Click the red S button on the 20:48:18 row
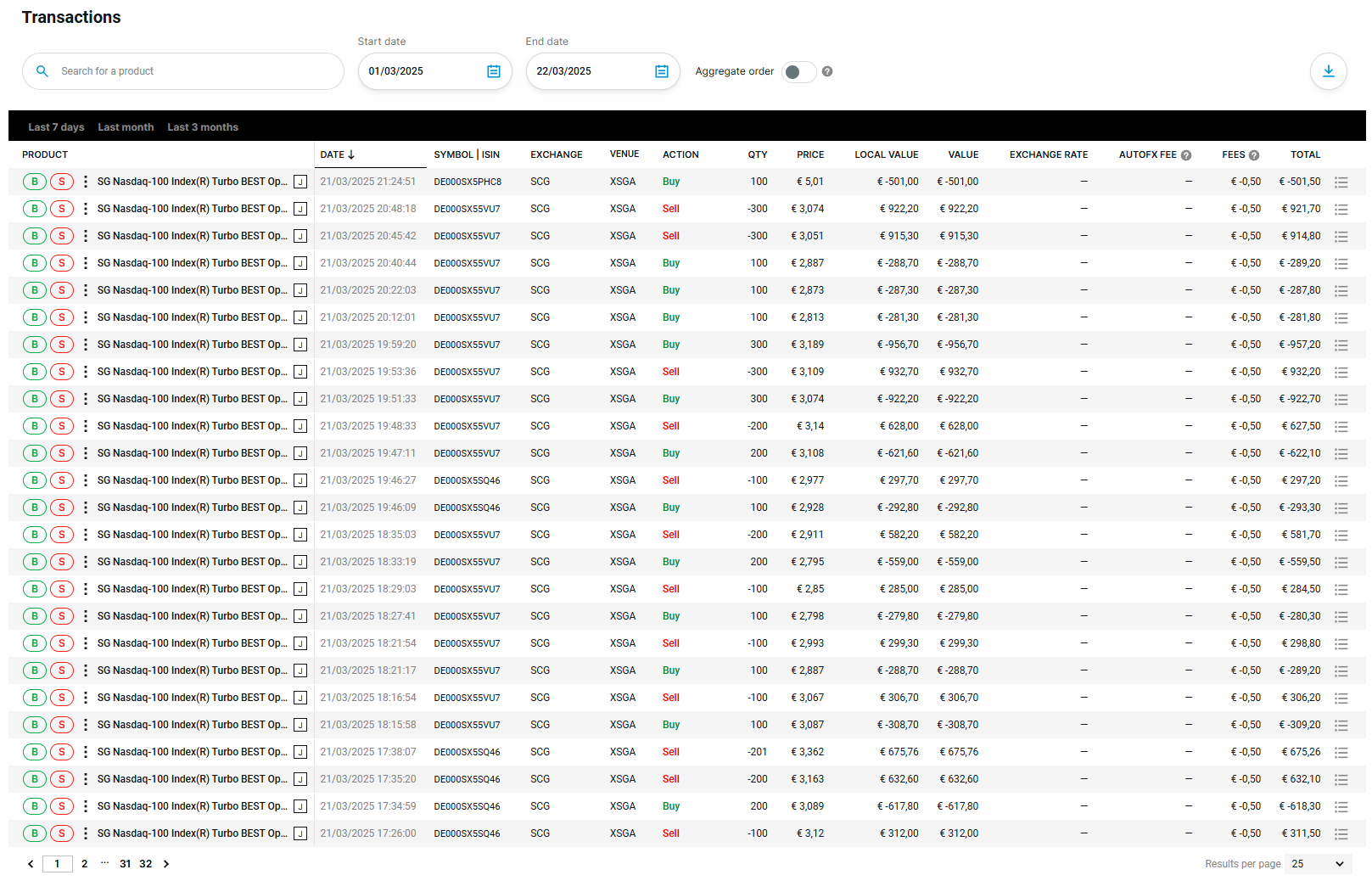The image size is (1372, 892). click(62, 209)
